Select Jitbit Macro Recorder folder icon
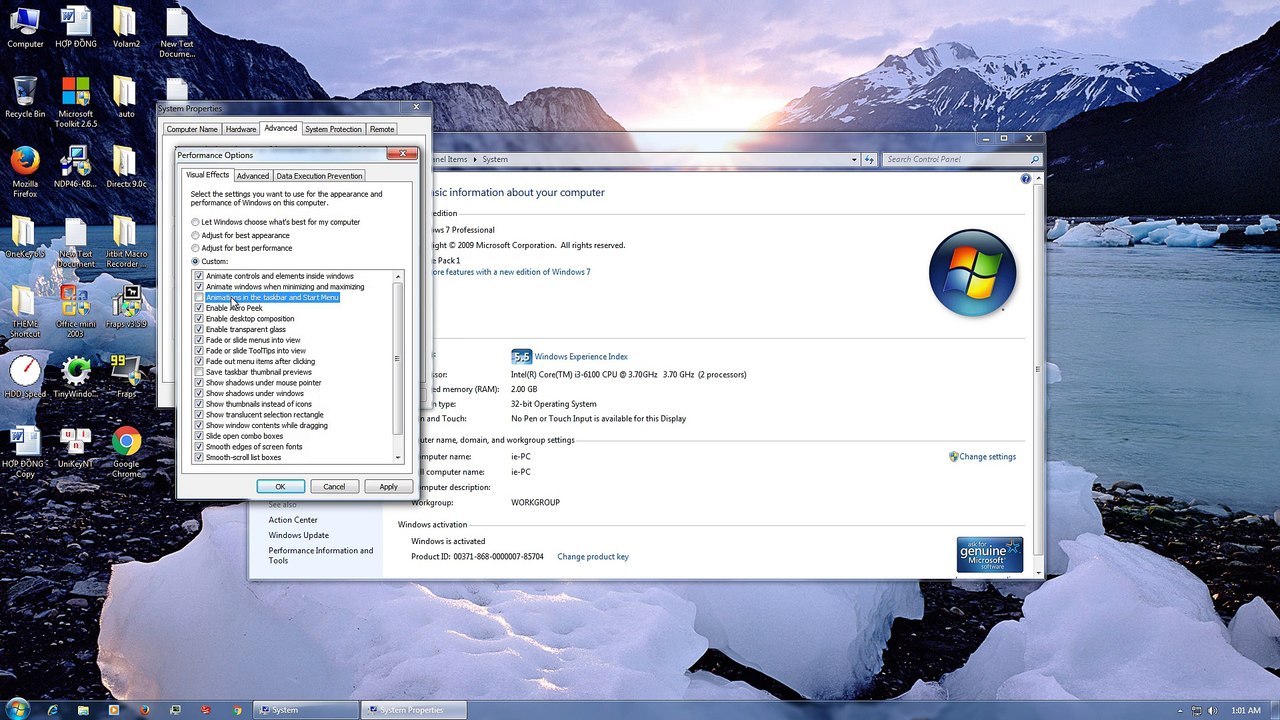Image resolution: width=1280 pixels, height=720 pixels. [126, 242]
